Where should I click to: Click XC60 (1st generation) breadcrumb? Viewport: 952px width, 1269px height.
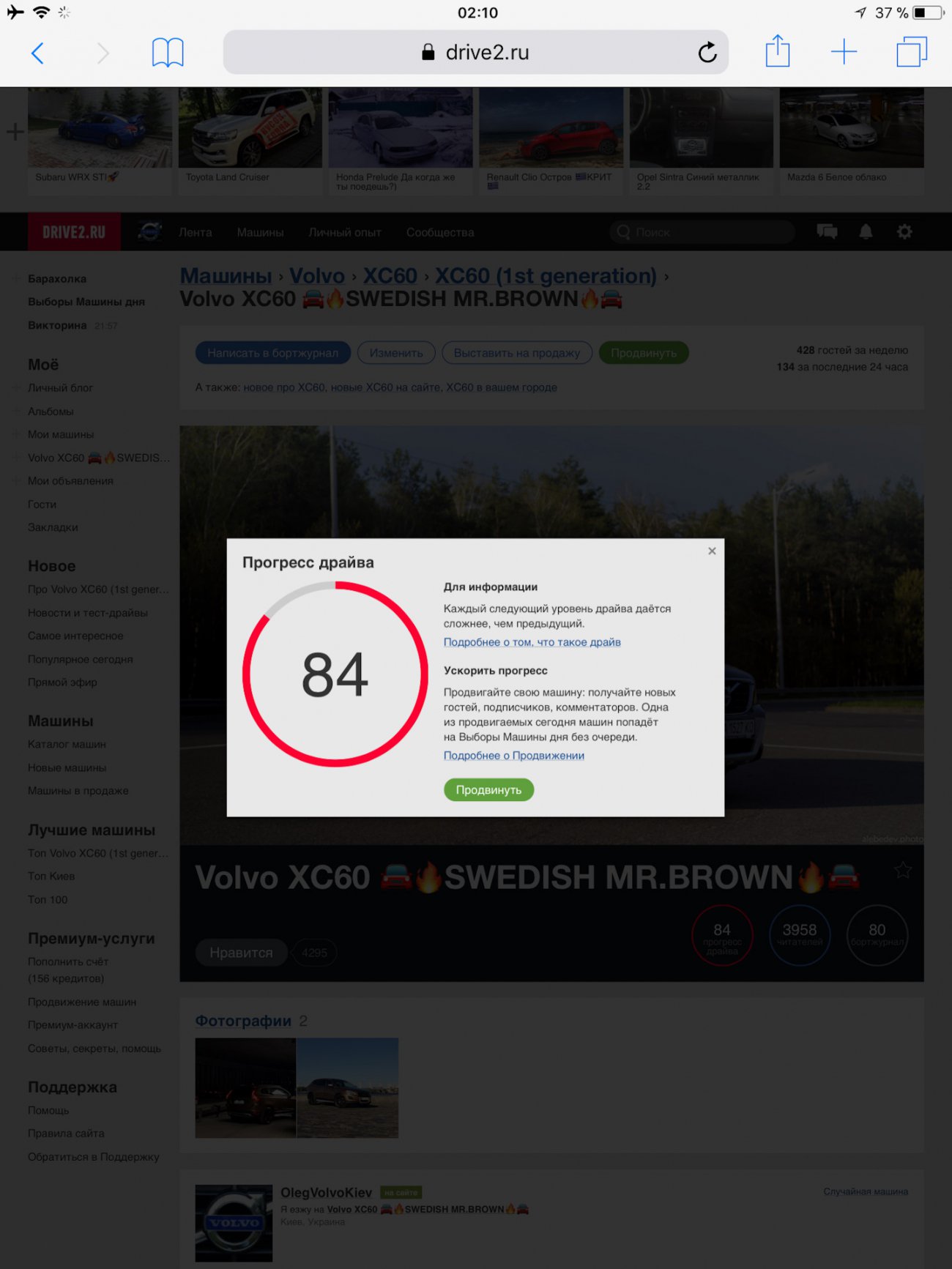pos(546,276)
